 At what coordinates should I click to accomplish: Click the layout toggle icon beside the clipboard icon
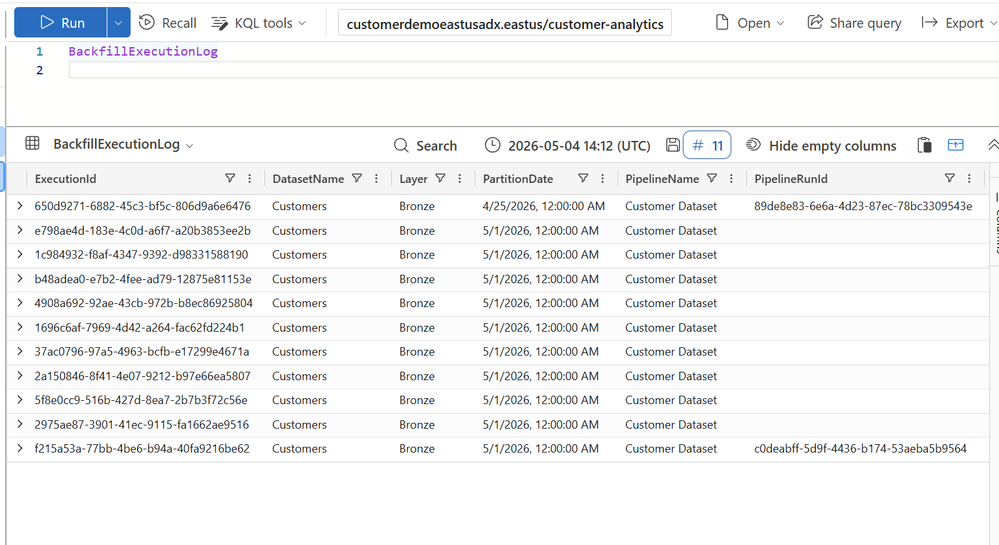[x=956, y=145]
